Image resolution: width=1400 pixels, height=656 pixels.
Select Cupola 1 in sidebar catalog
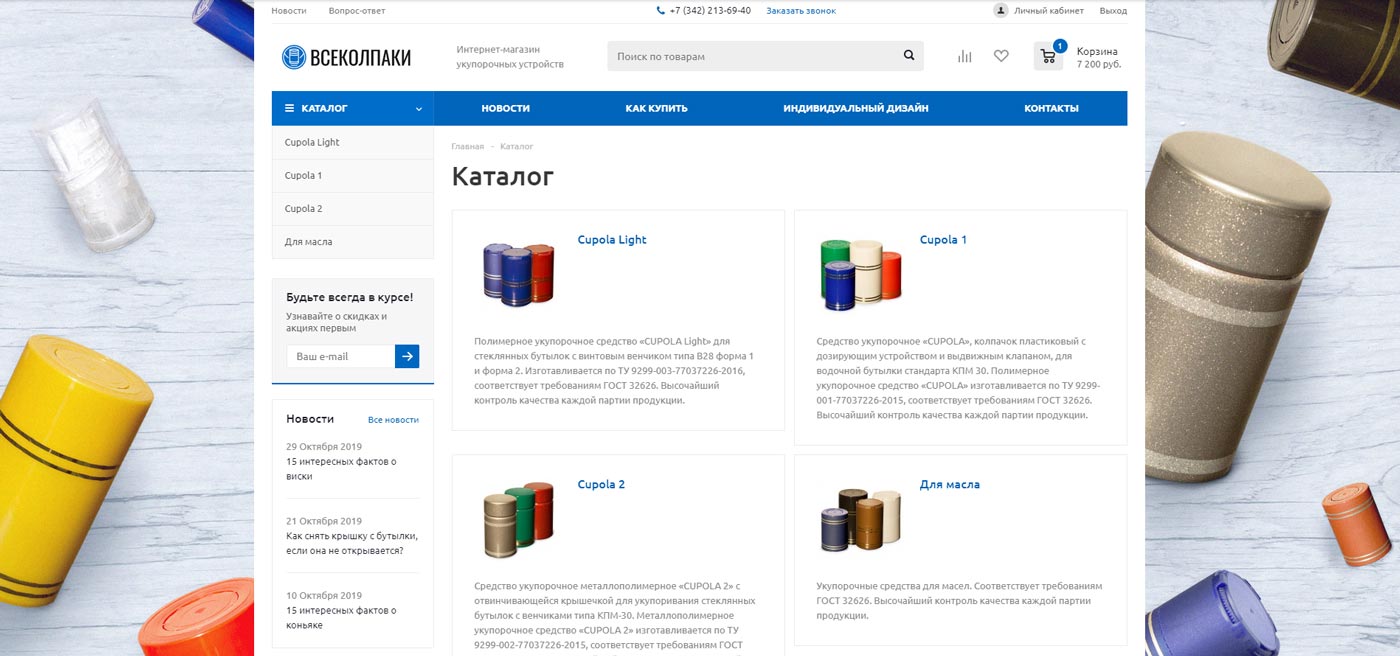point(352,176)
